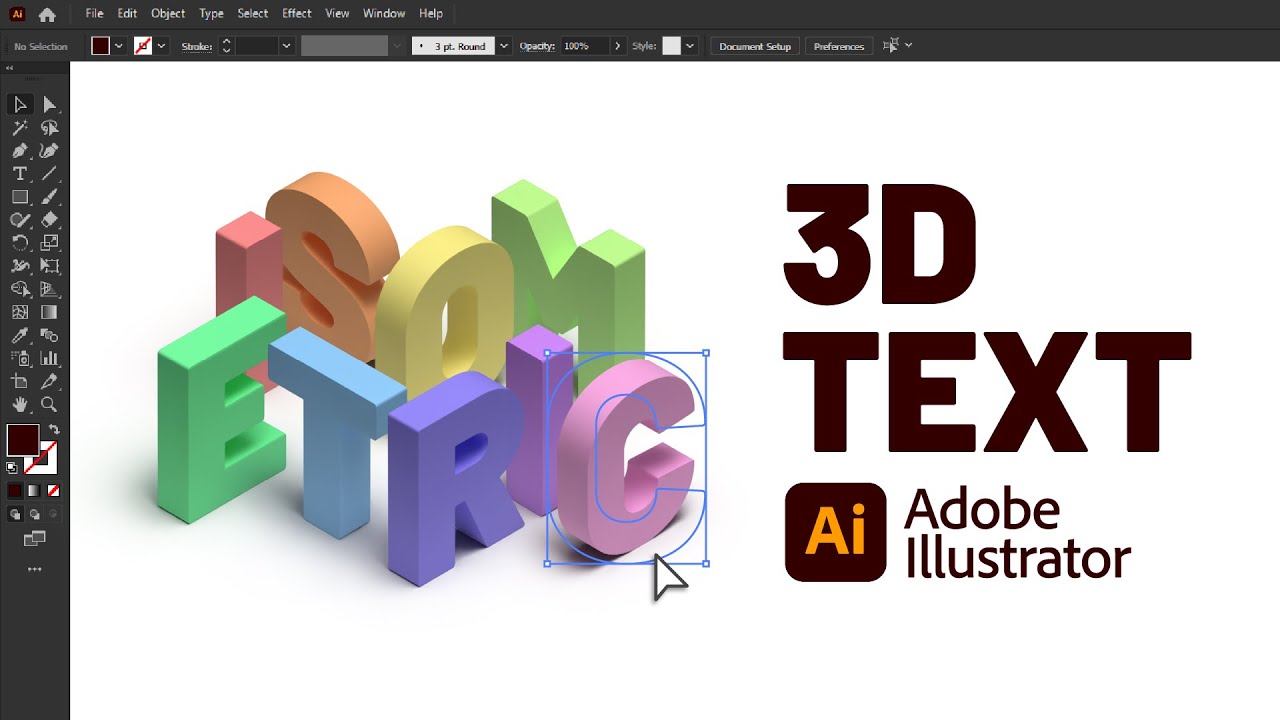
Task: Select the Paintbrush tool
Action: [x=49, y=197]
